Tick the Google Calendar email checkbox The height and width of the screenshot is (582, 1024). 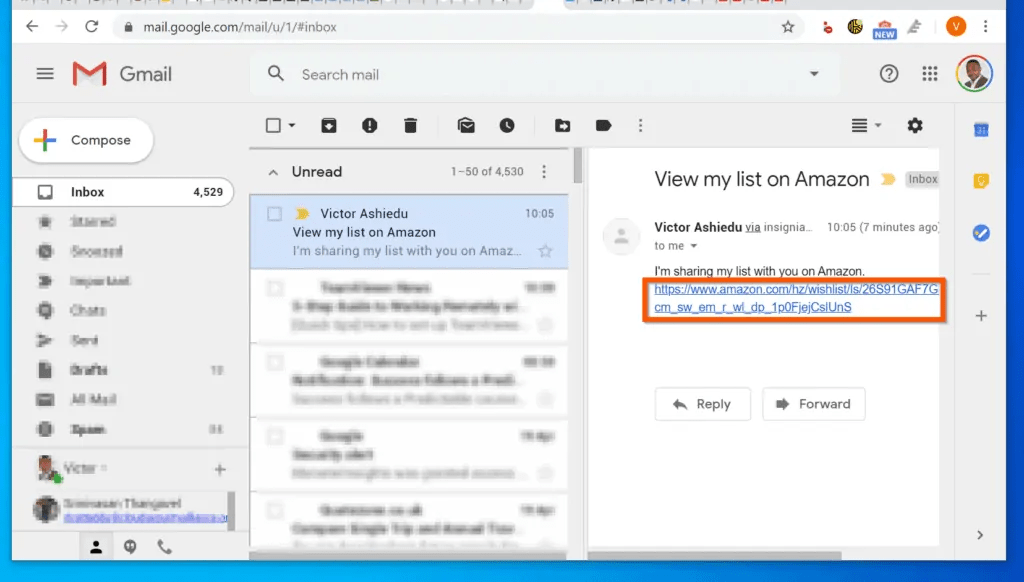273,363
